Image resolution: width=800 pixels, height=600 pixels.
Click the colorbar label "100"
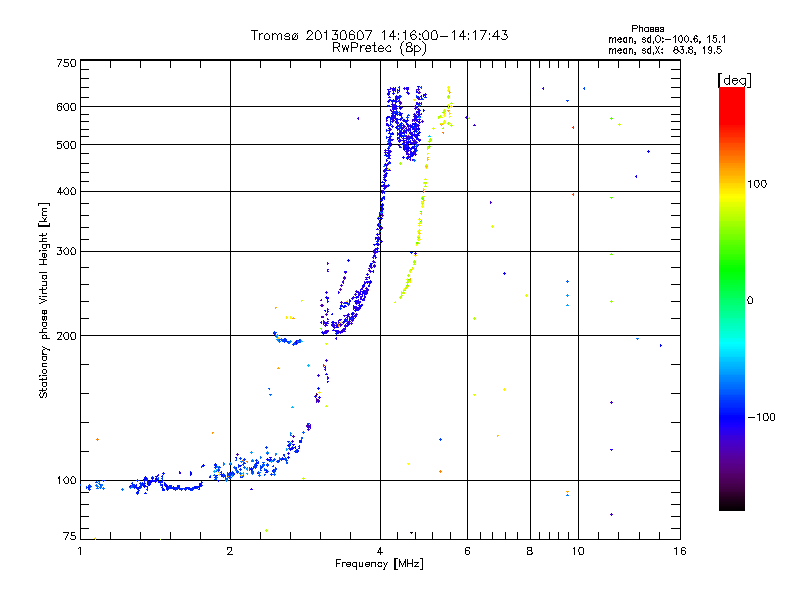click(757, 184)
